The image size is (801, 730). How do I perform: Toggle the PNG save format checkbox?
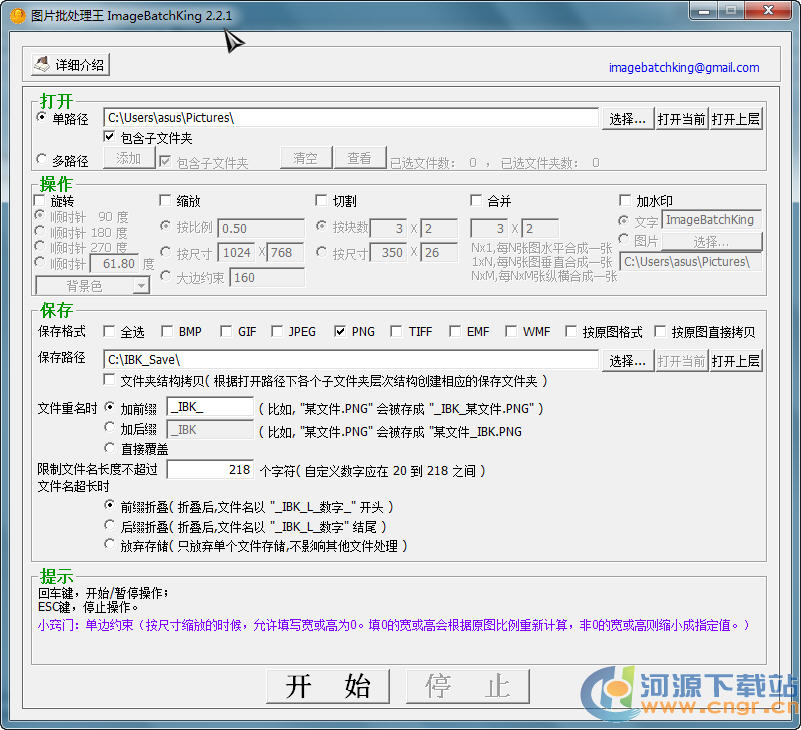(341, 331)
